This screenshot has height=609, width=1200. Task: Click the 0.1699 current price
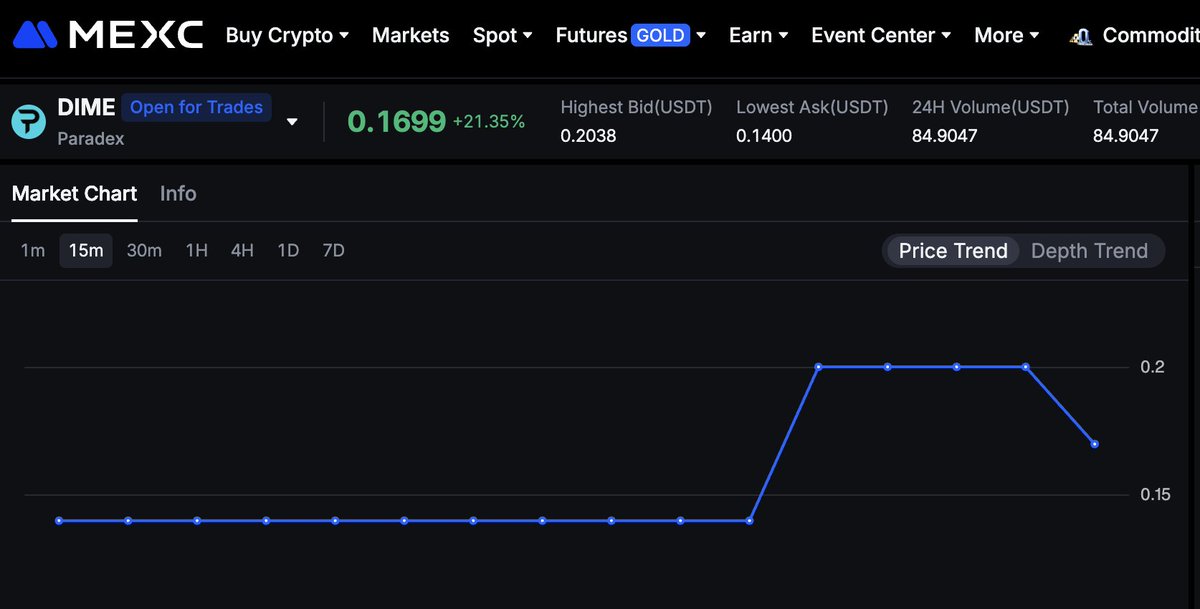point(396,122)
